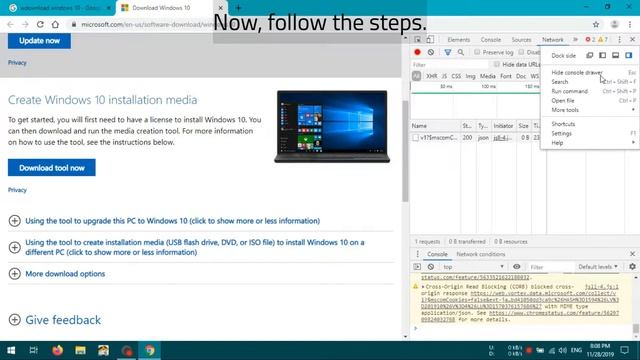The width and height of the screenshot is (640, 360).
Task: Clear the network log icon
Action: [431, 52]
